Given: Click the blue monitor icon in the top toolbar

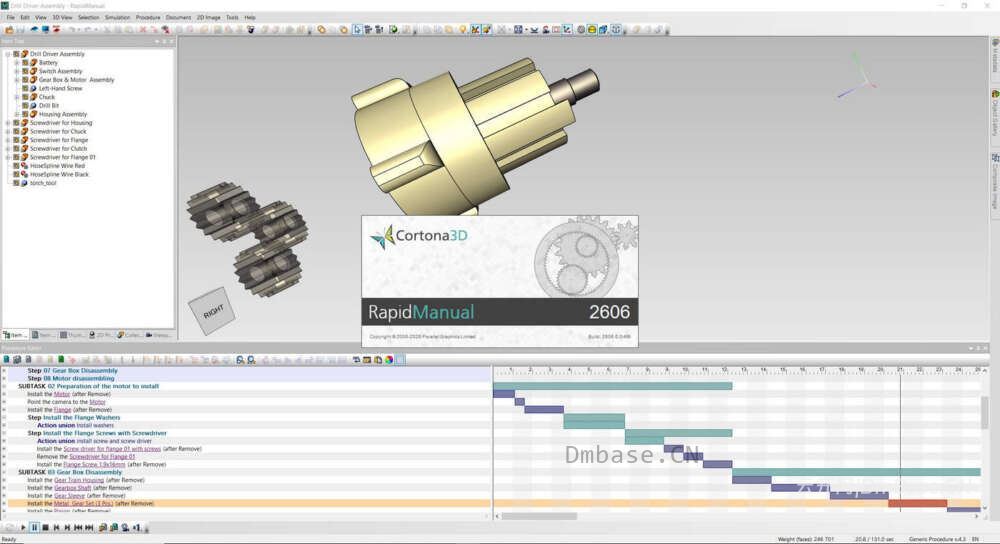Looking at the screenshot, I should coord(45,29).
